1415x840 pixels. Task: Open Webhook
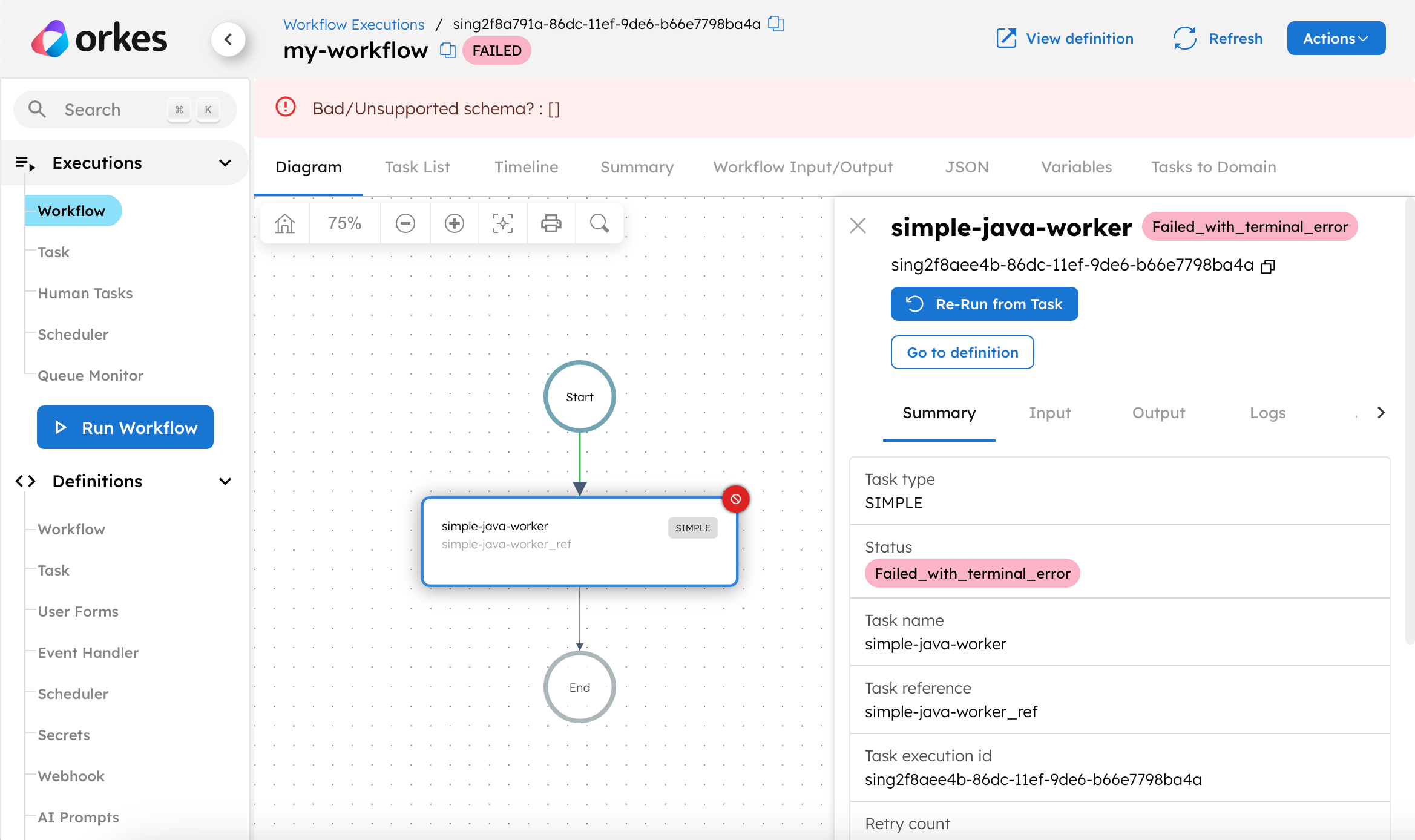pyautogui.click(x=71, y=776)
